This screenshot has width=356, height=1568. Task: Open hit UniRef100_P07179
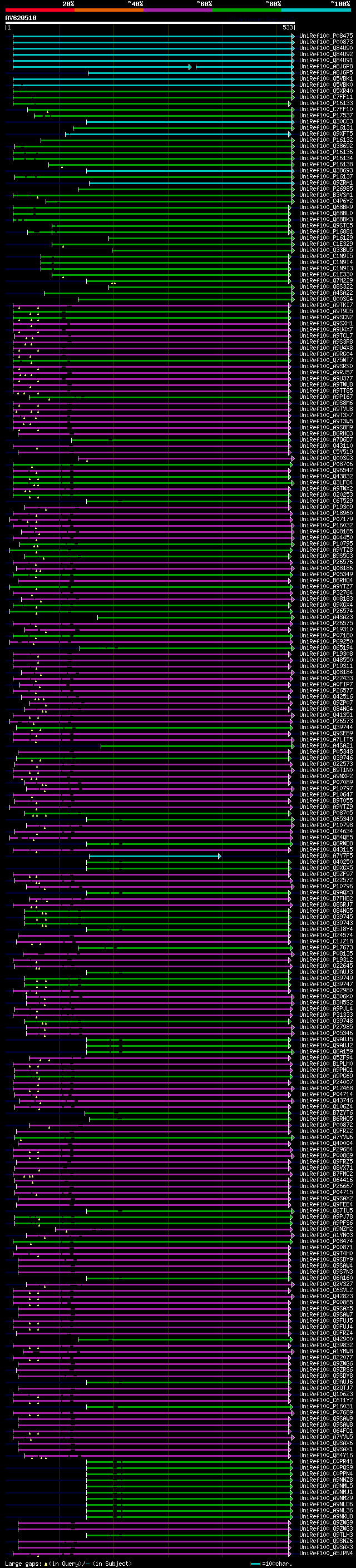click(326, 519)
